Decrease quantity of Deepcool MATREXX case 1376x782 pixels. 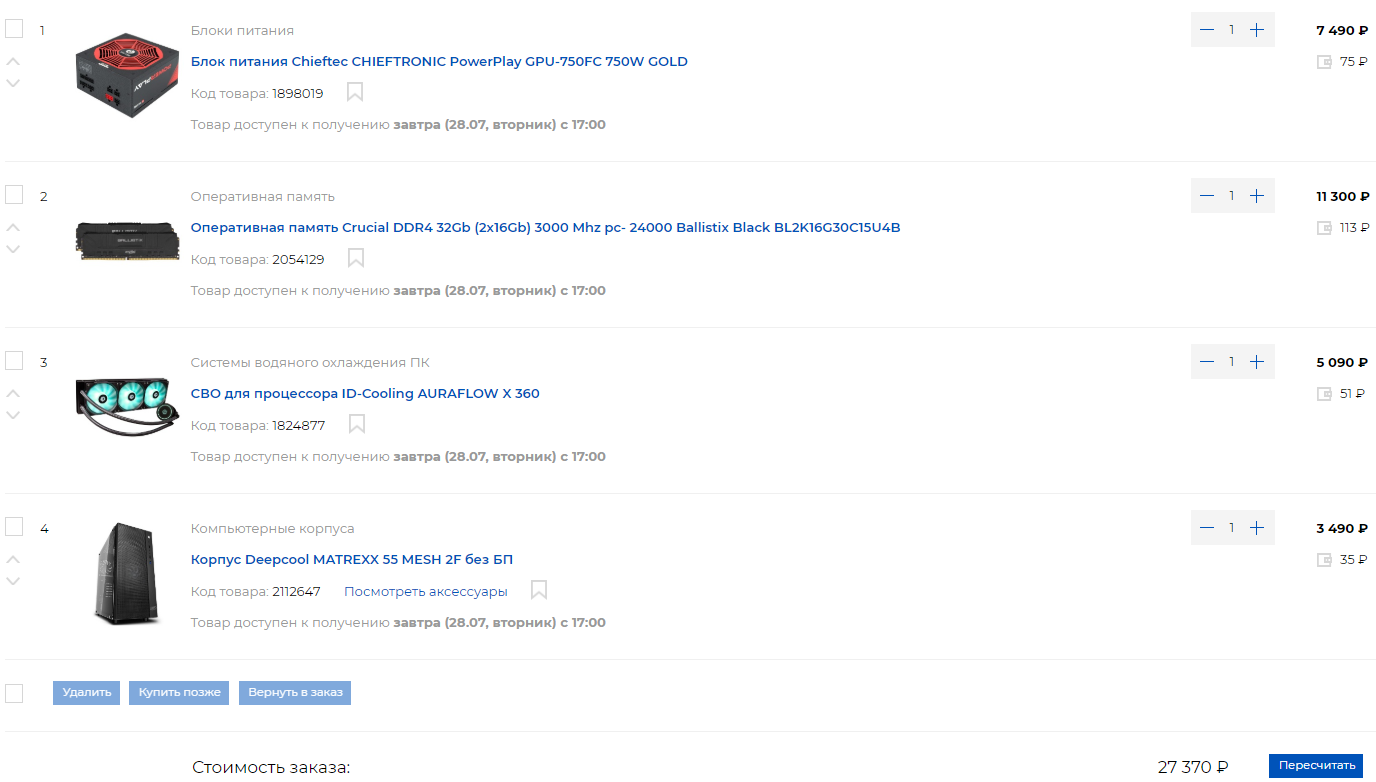1207,528
